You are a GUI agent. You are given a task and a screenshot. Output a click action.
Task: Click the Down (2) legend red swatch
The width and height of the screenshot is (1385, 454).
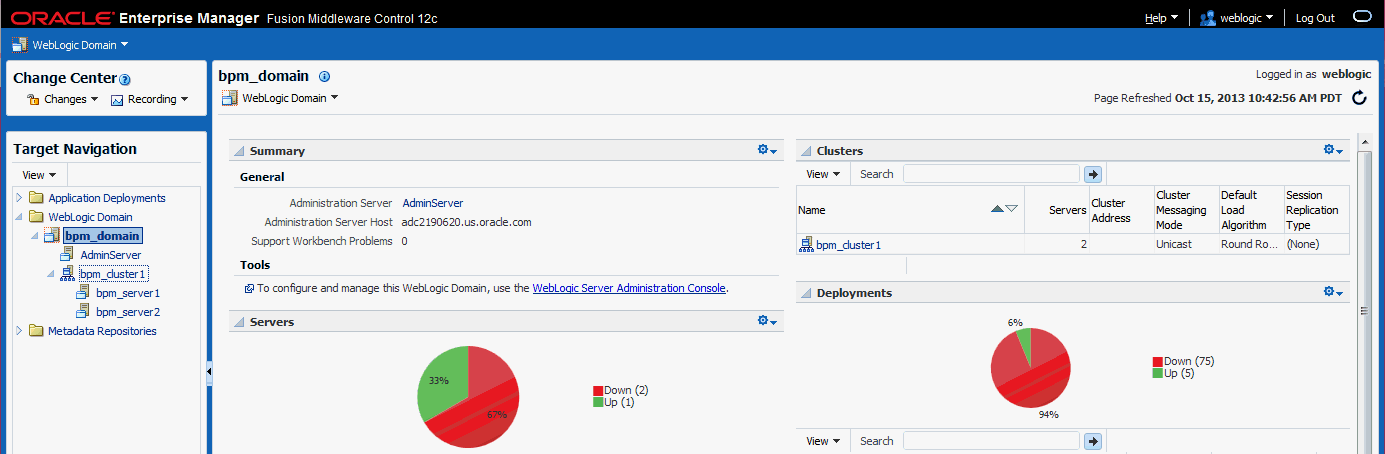tap(598, 391)
